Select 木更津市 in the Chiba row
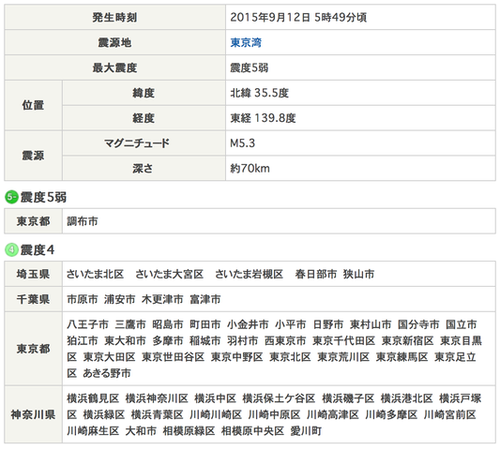Screen dimensions: 500x450 162,299
